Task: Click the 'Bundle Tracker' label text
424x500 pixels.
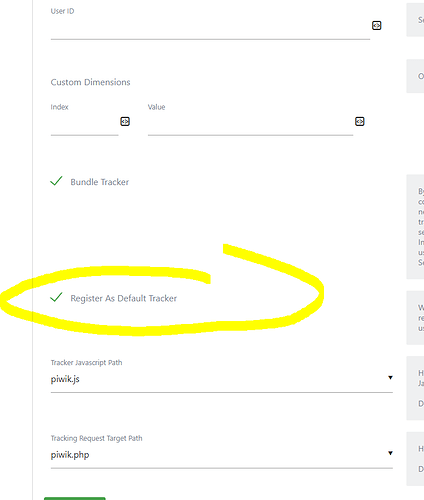Action: [99, 182]
